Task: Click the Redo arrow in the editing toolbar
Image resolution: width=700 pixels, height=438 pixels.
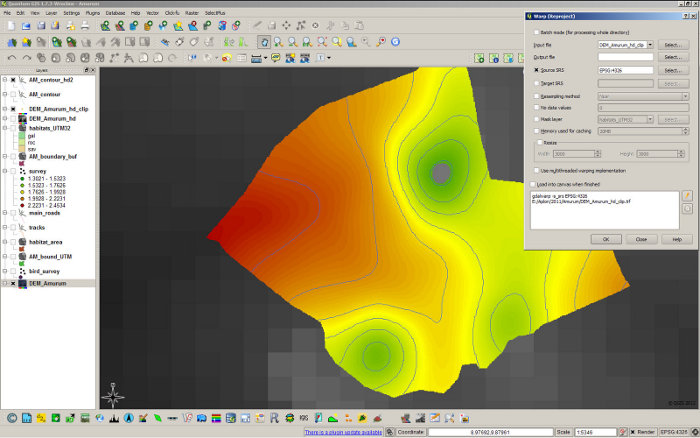Action: (x=26, y=59)
